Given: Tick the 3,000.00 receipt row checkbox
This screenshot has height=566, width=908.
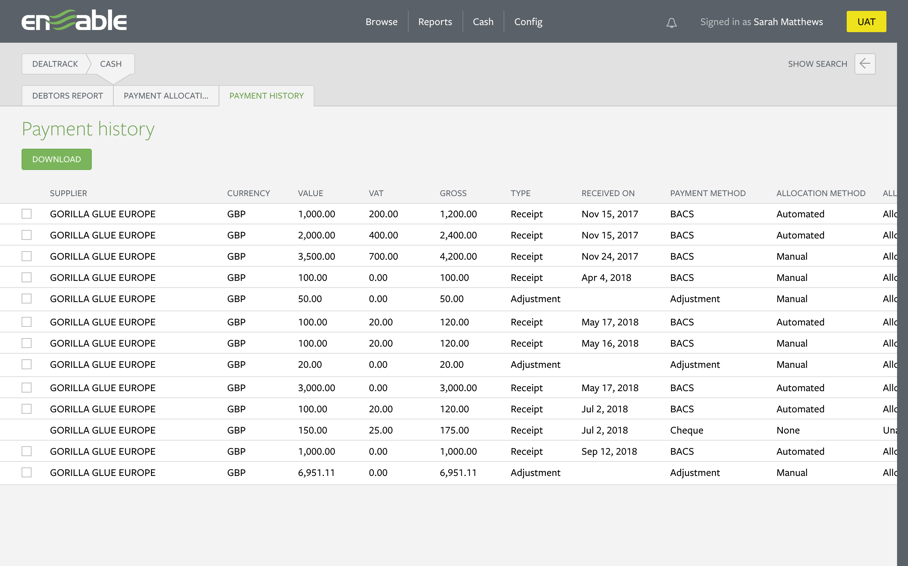Looking at the screenshot, I should click(27, 388).
